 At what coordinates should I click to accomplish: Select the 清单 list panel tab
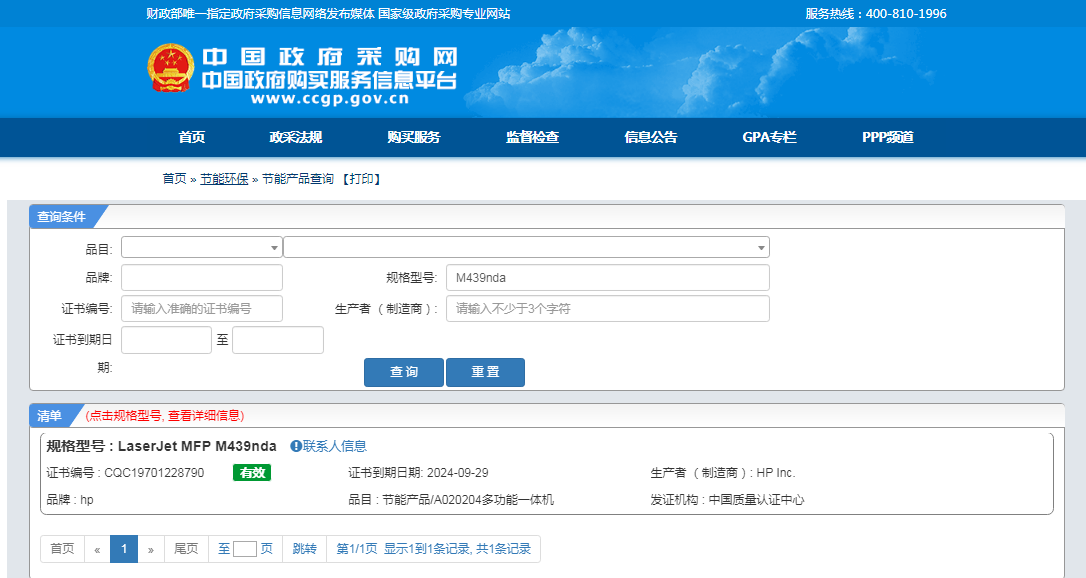50,415
